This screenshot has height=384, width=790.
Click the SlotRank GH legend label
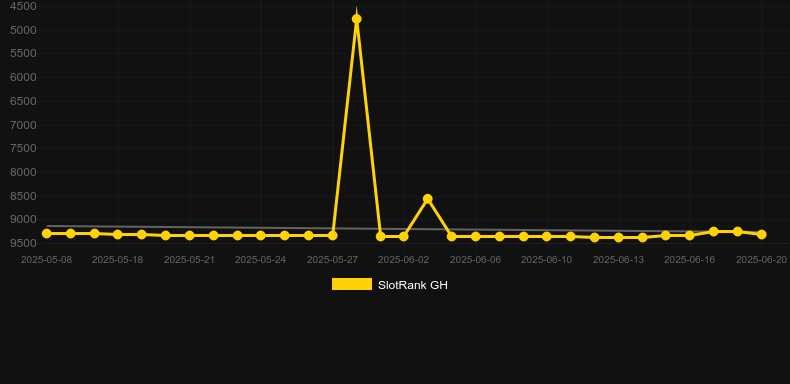413,285
